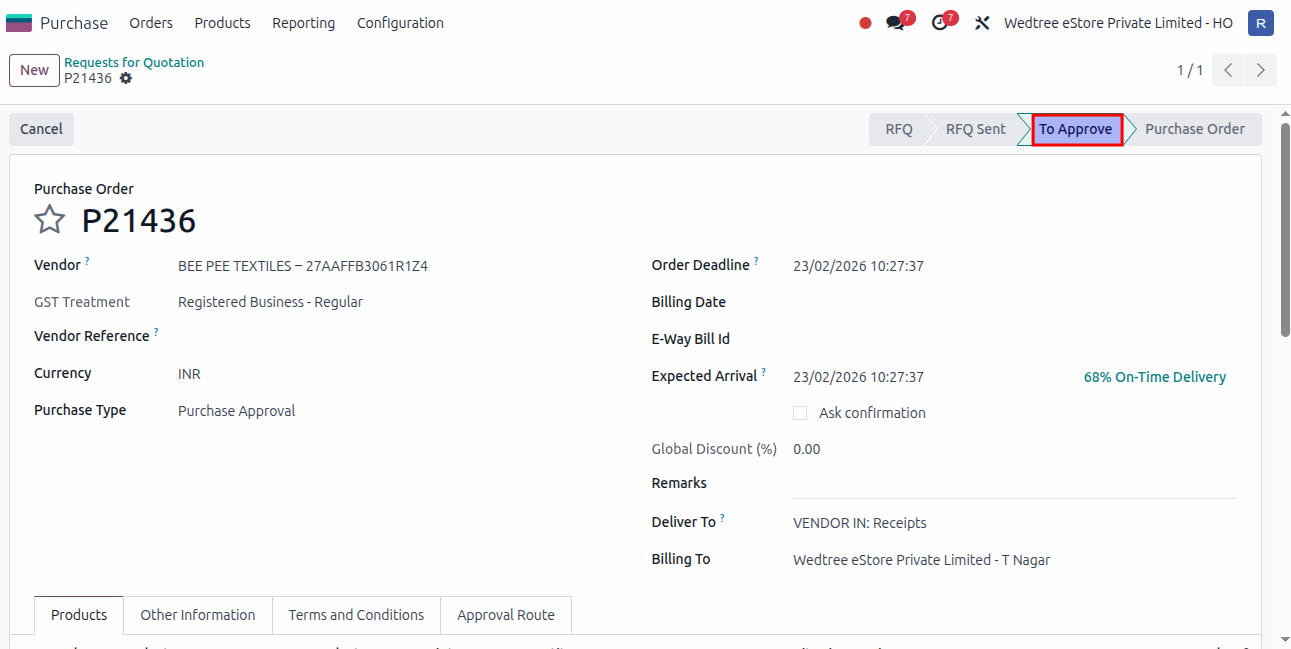Open the activities clock icon
Image resolution: width=1291 pixels, height=649 pixels.
tap(939, 23)
